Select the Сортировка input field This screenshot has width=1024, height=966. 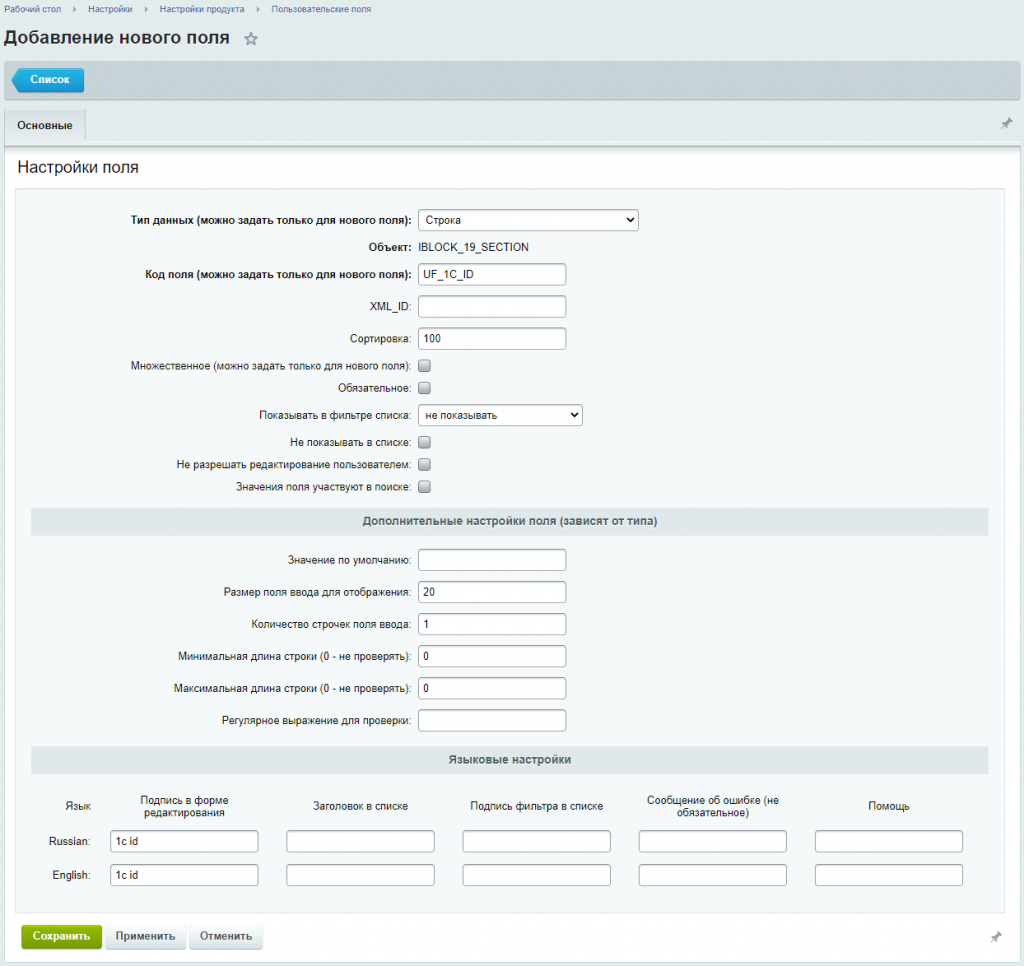tap(492, 338)
